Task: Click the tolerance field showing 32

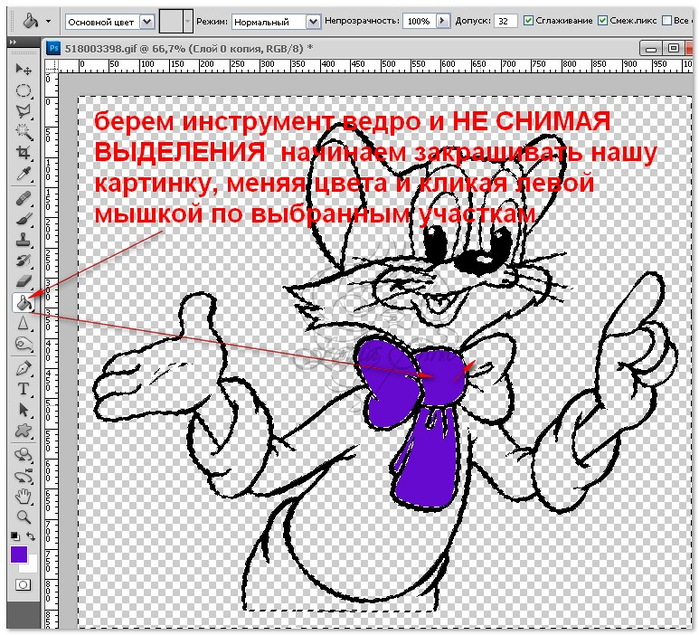Action: [505, 21]
